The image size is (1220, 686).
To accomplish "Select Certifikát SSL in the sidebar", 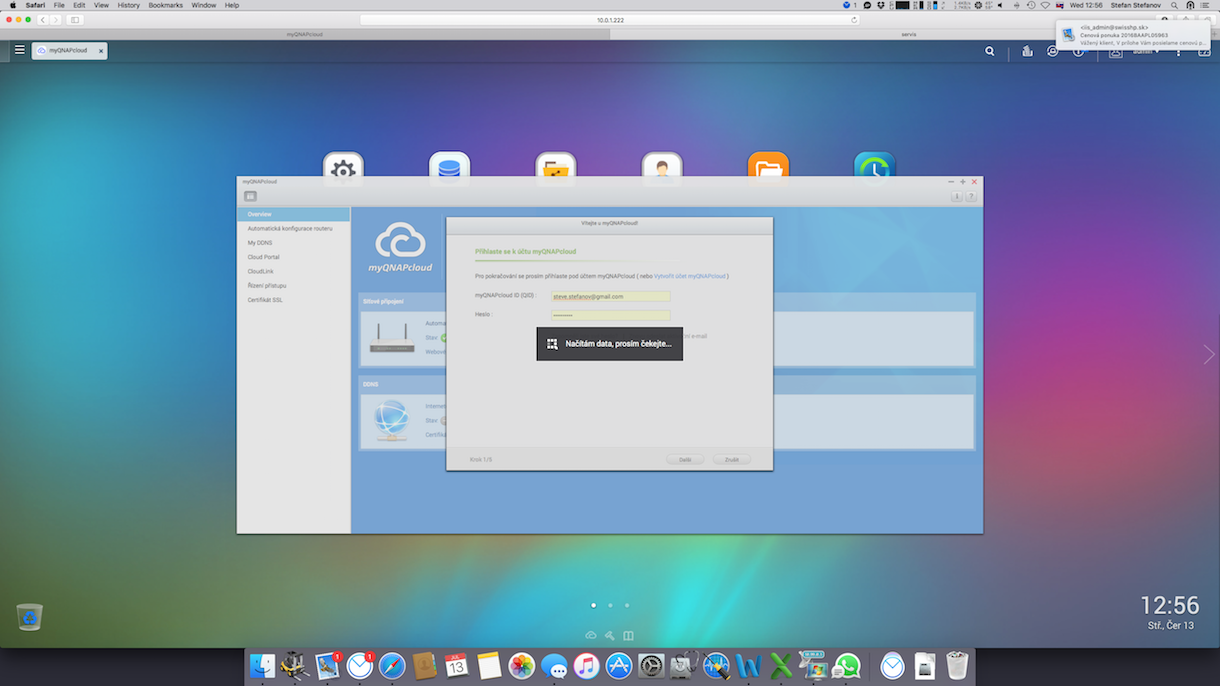I will (x=265, y=300).
